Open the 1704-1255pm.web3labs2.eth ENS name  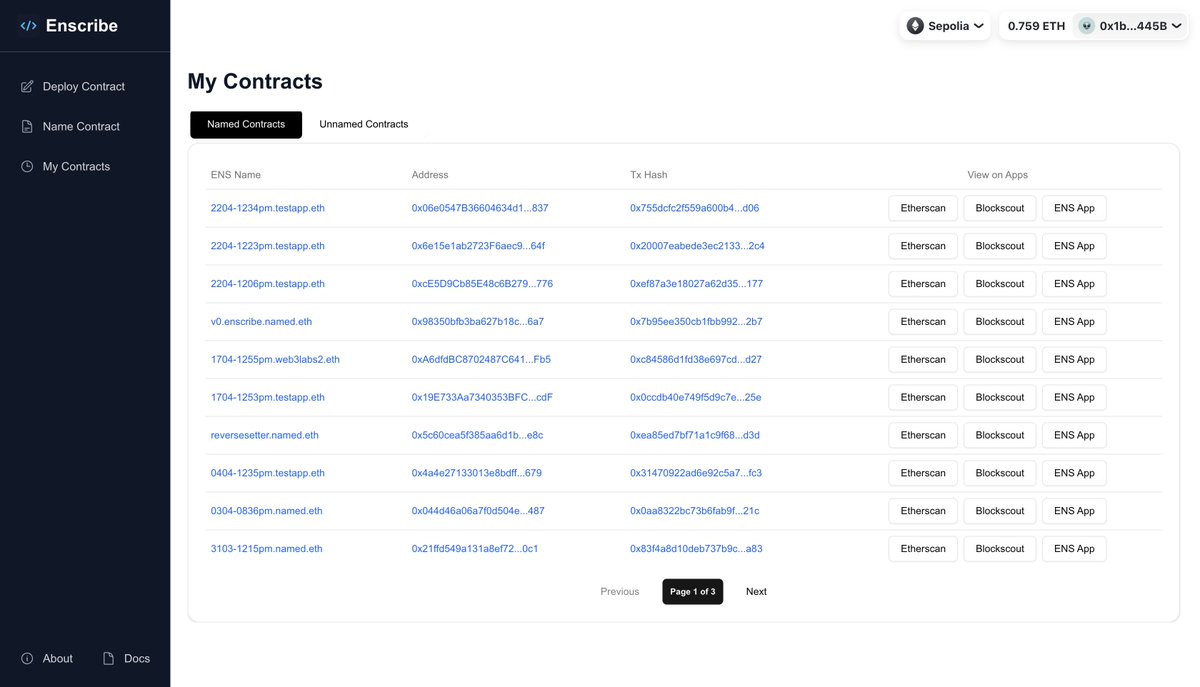point(275,360)
